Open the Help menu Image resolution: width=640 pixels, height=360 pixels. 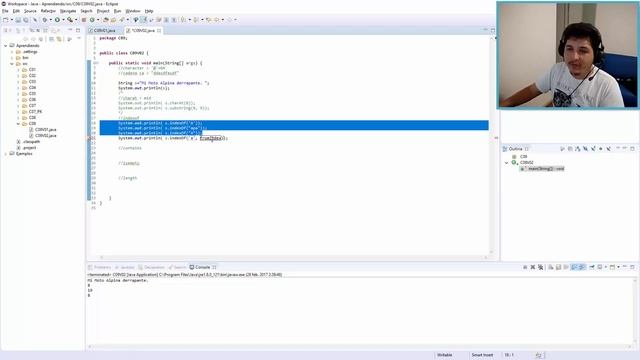tap(149, 11)
